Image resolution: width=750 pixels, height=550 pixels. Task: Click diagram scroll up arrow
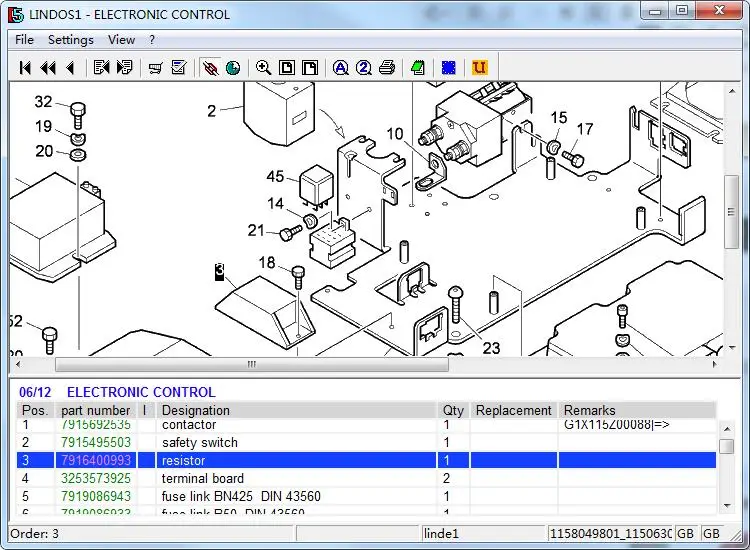[x=732, y=91]
